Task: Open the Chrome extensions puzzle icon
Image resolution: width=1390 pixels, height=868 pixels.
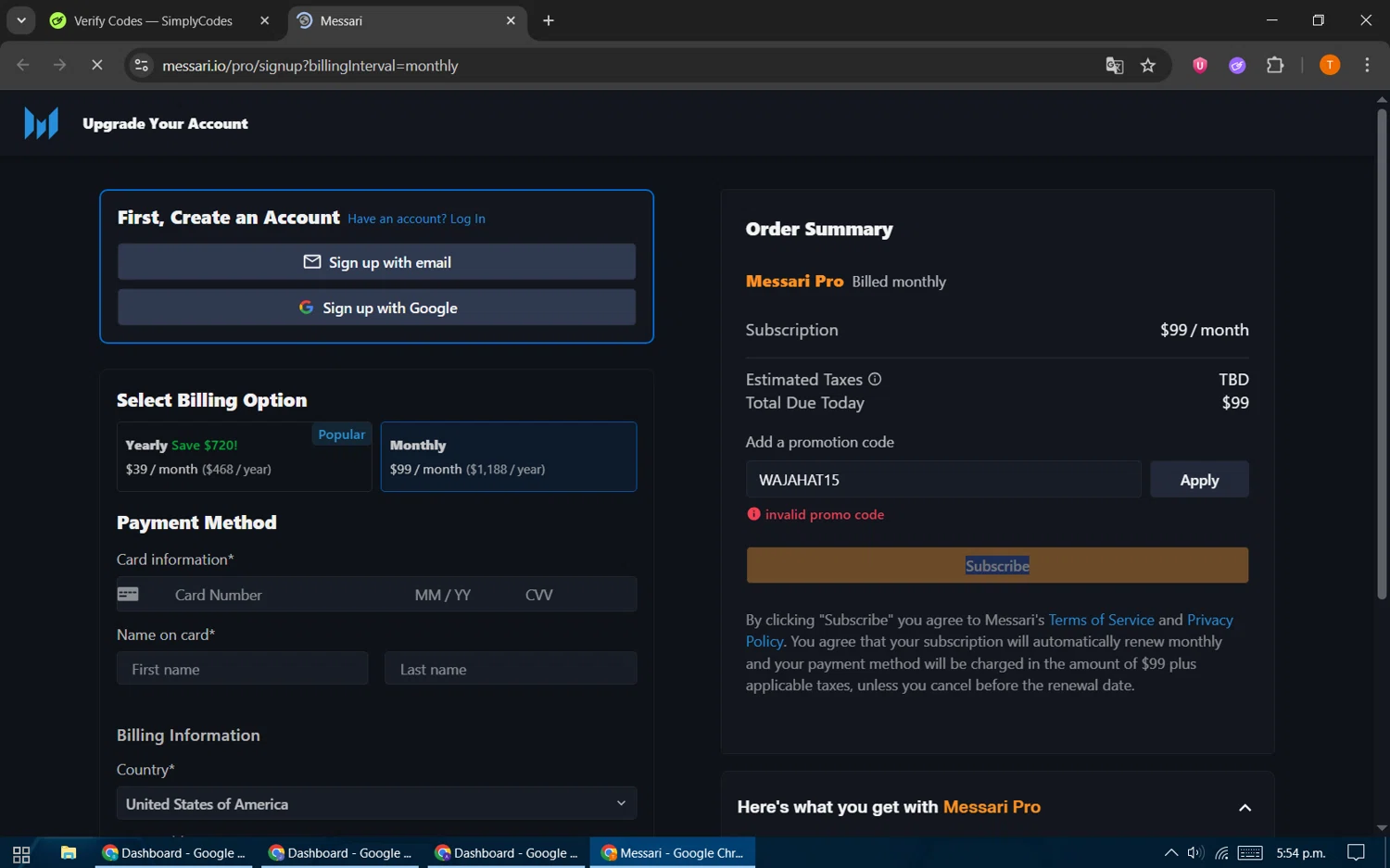Action: pos(1275,65)
